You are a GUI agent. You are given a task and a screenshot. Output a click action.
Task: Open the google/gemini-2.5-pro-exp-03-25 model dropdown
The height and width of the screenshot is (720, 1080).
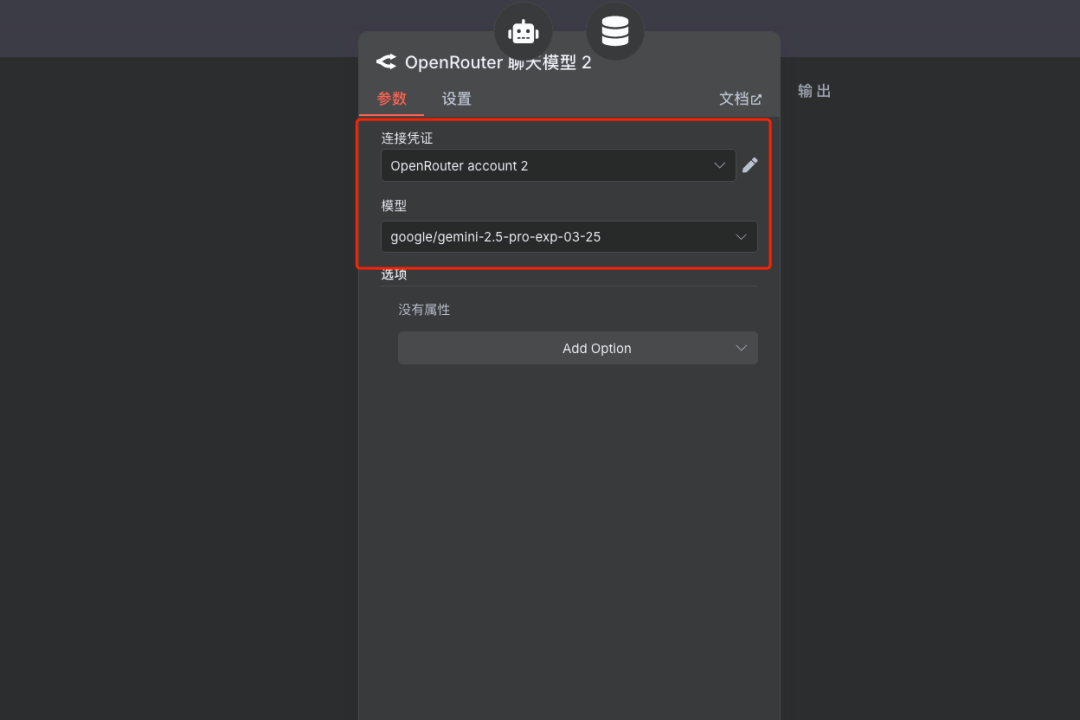569,236
